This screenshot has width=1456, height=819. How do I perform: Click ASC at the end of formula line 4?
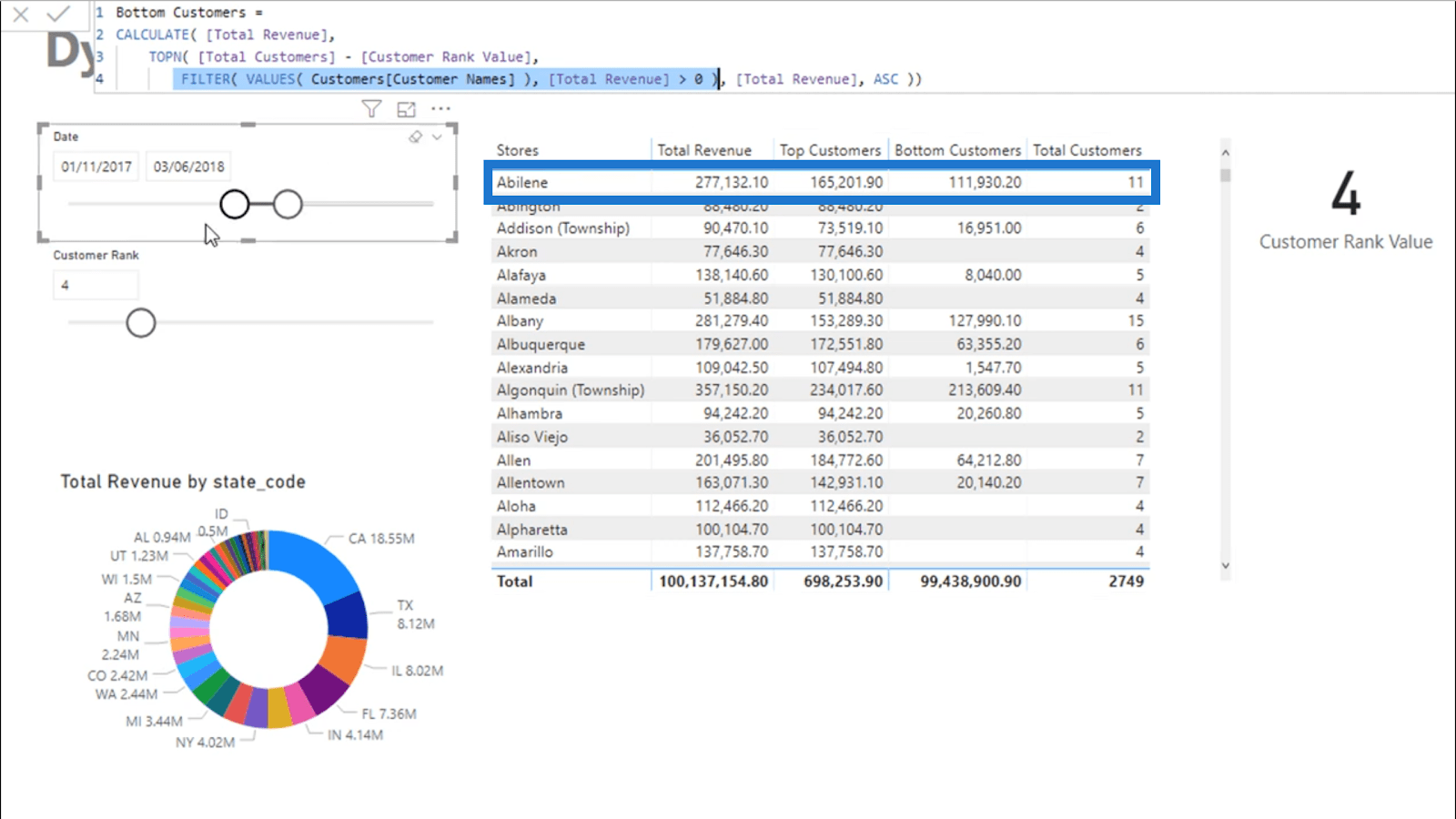pos(885,79)
